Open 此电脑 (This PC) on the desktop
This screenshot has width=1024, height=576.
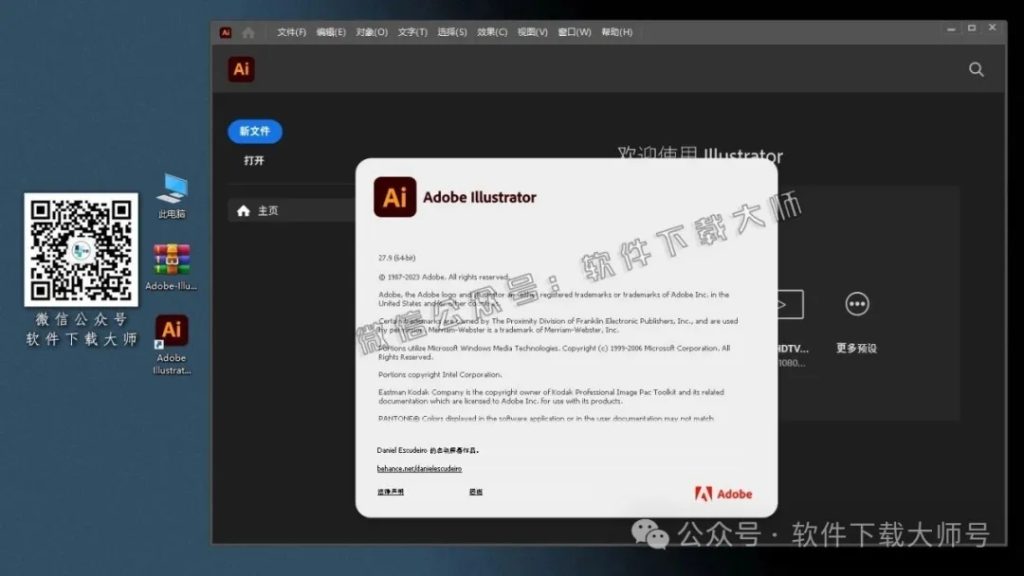click(171, 186)
